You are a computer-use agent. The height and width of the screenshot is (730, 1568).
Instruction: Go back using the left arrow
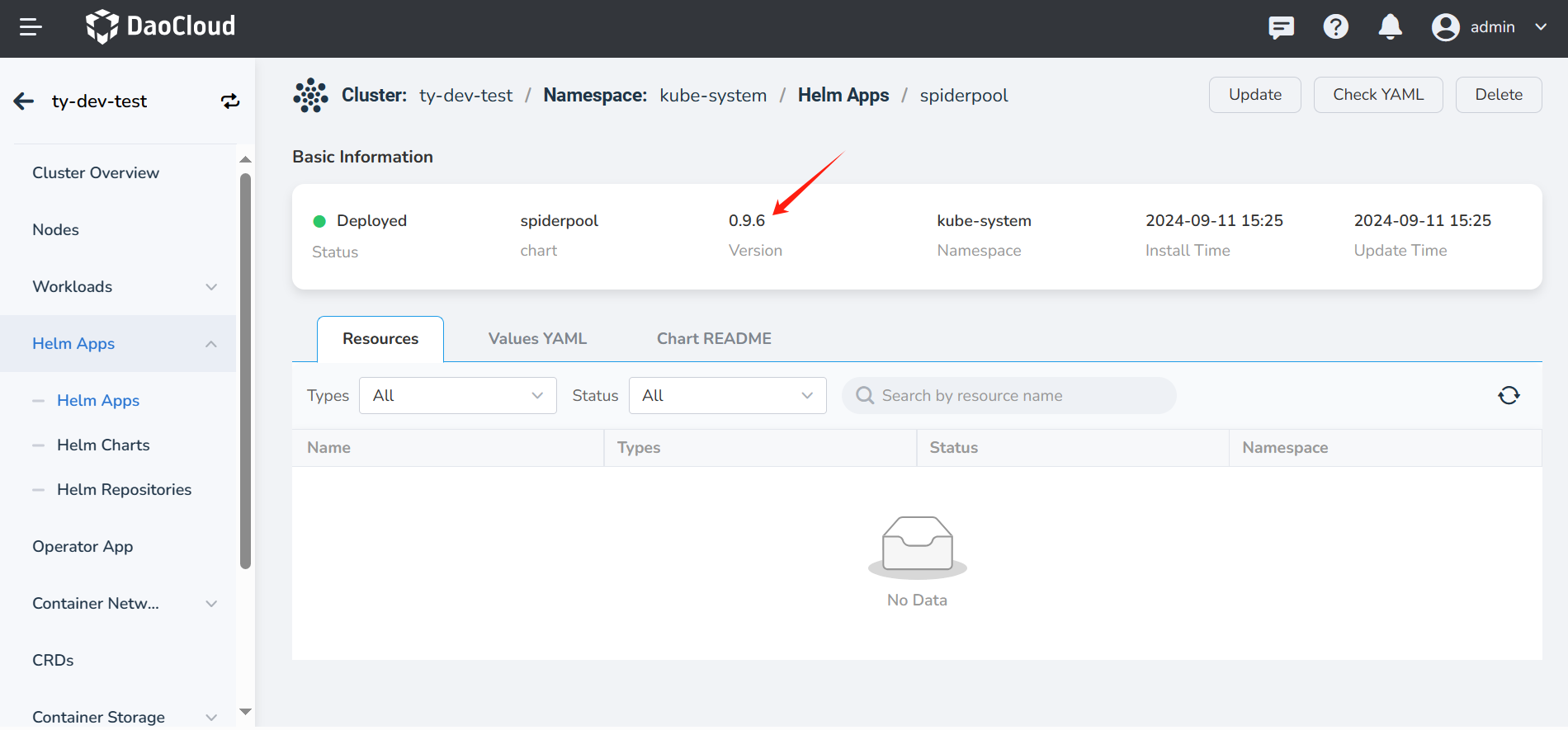[x=24, y=101]
